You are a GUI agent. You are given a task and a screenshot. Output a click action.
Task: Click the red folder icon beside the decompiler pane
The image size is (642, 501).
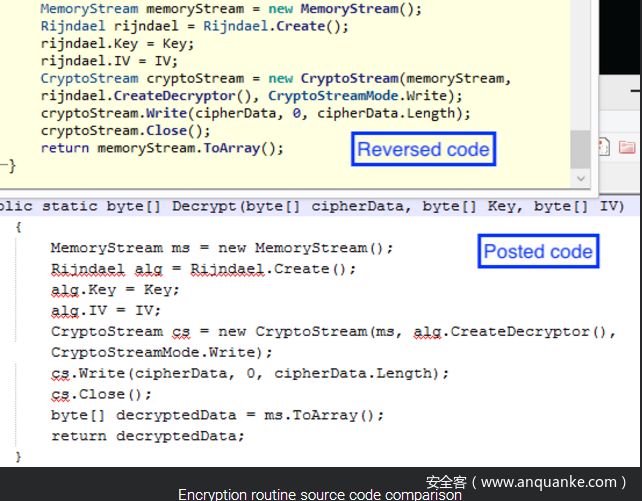tap(627, 147)
